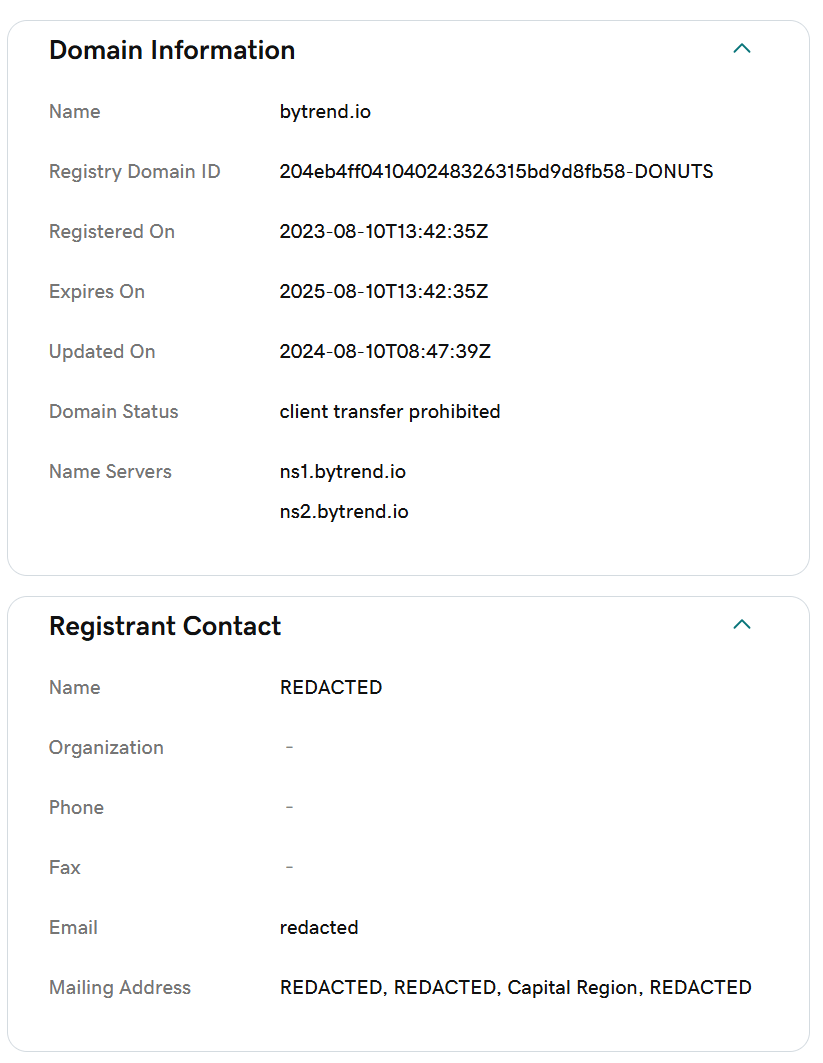Collapse the Domain Information section chevron
The image size is (823, 1063).
pyautogui.click(x=741, y=49)
